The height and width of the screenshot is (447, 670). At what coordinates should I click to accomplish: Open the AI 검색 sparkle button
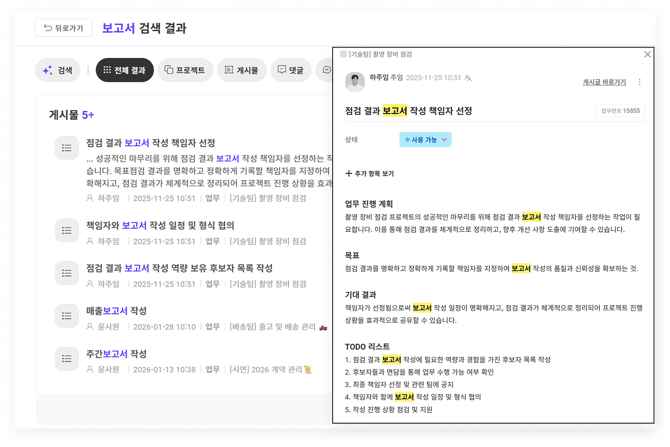[x=58, y=70]
